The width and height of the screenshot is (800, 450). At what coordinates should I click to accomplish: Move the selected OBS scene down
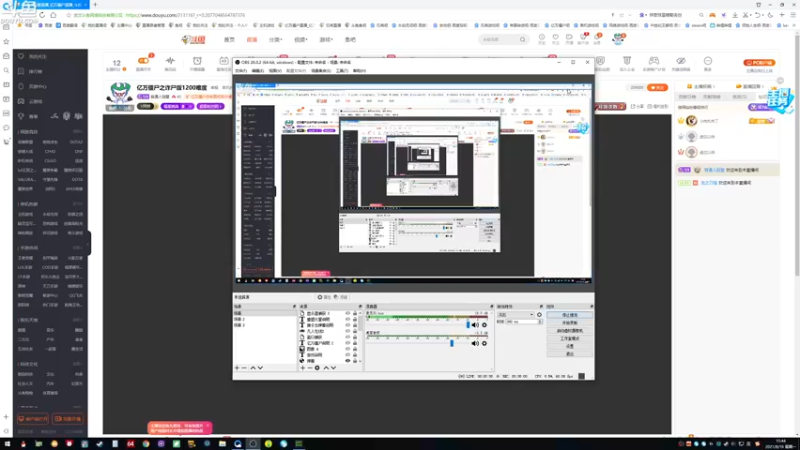(260, 368)
